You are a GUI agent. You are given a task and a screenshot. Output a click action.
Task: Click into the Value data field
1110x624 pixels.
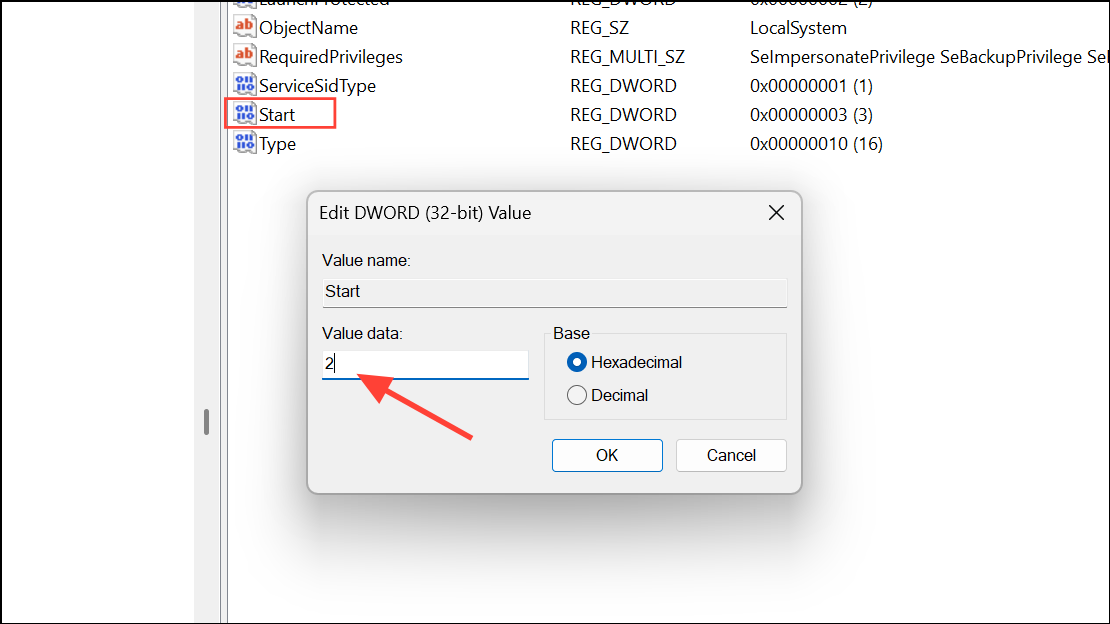point(425,365)
